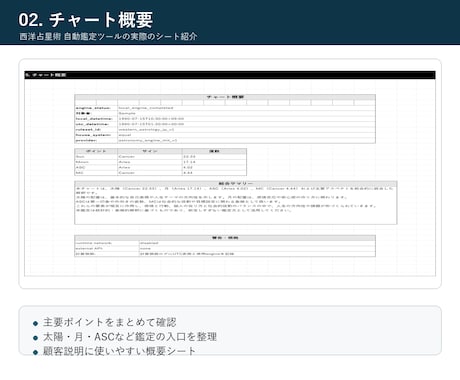Click the '総合サマリー' section header
Viewport: 460px width, 380px height.
pos(236,184)
